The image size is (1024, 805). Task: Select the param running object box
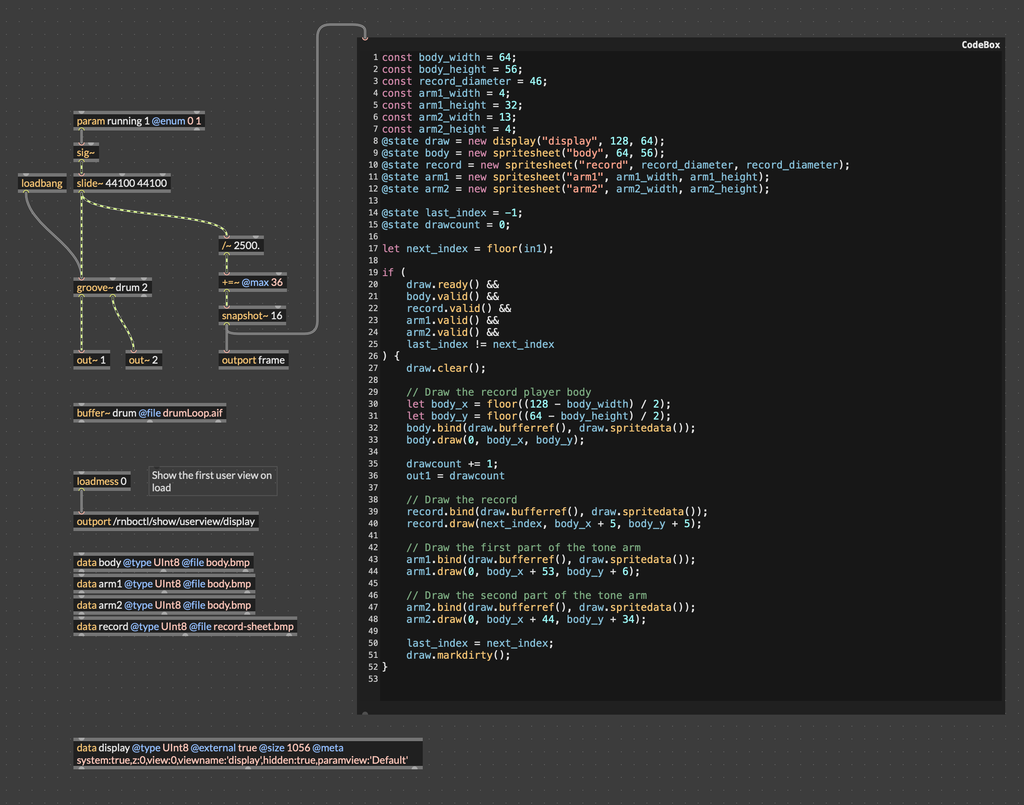(139, 121)
